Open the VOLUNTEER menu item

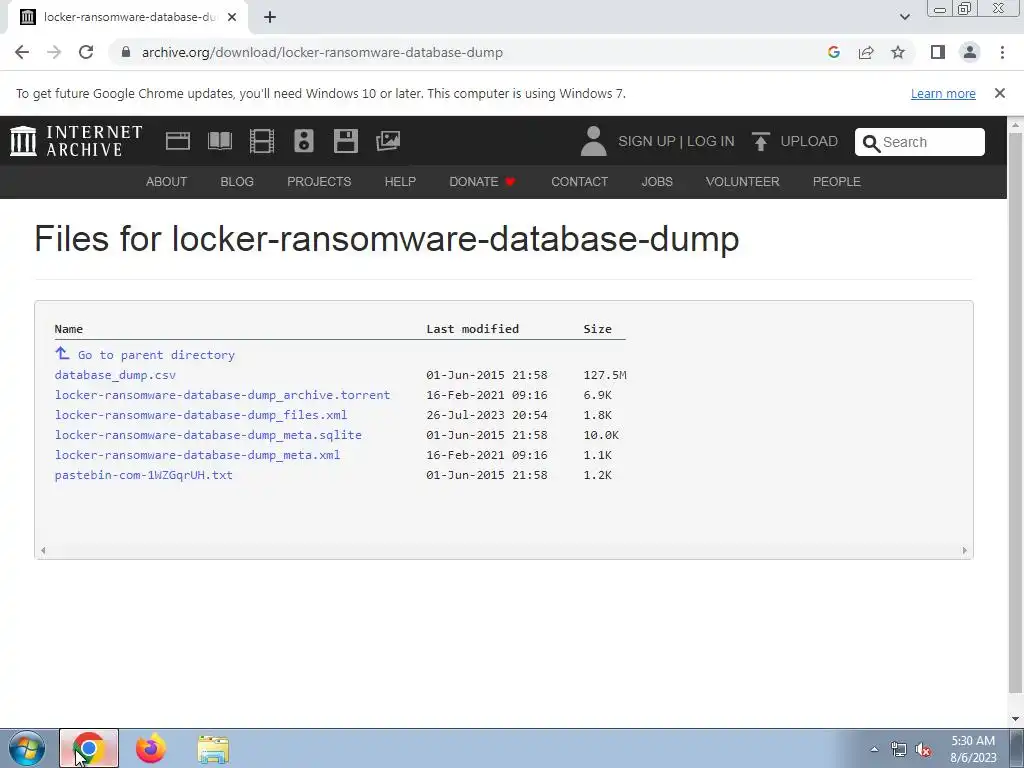[x=743, y=182]
